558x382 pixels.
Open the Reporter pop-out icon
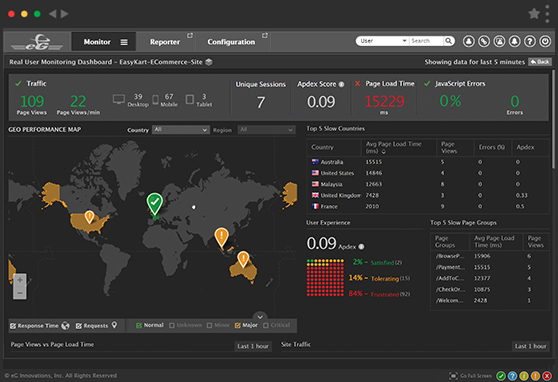pos(190,36)
